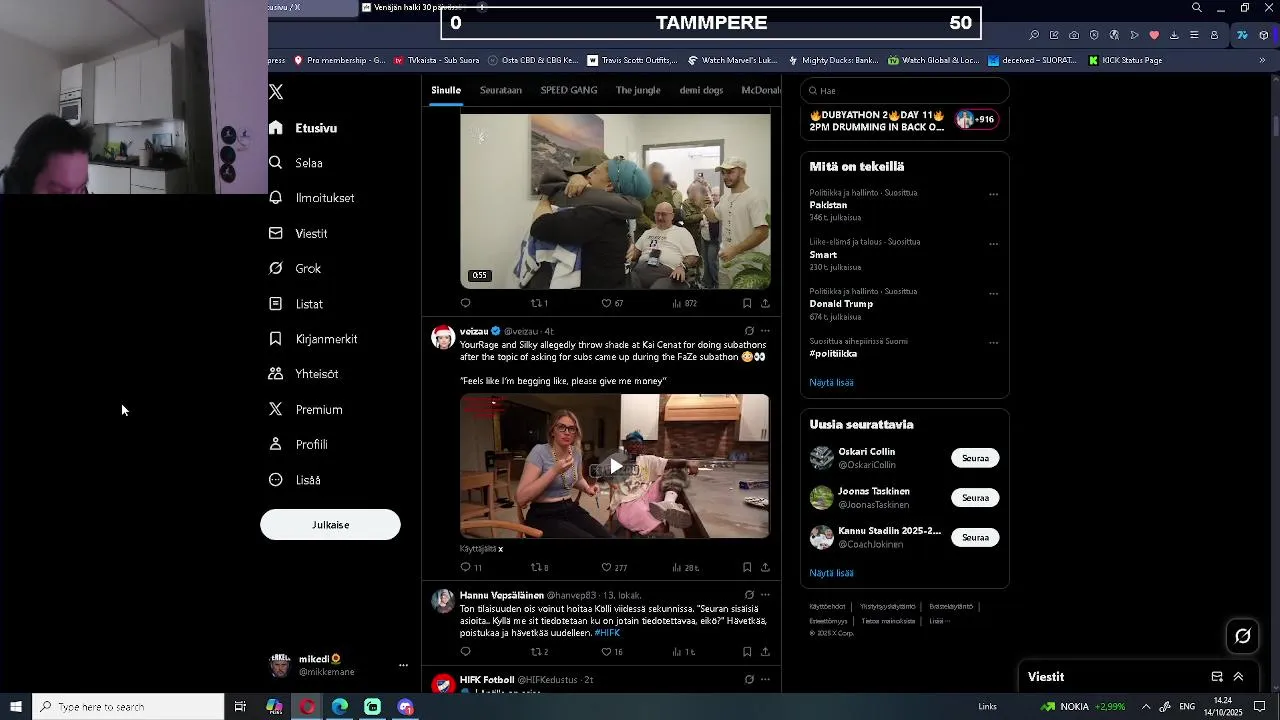Start new message in Viestit drawer
Screen dimensions: 1280x720
click(1217, 677)
